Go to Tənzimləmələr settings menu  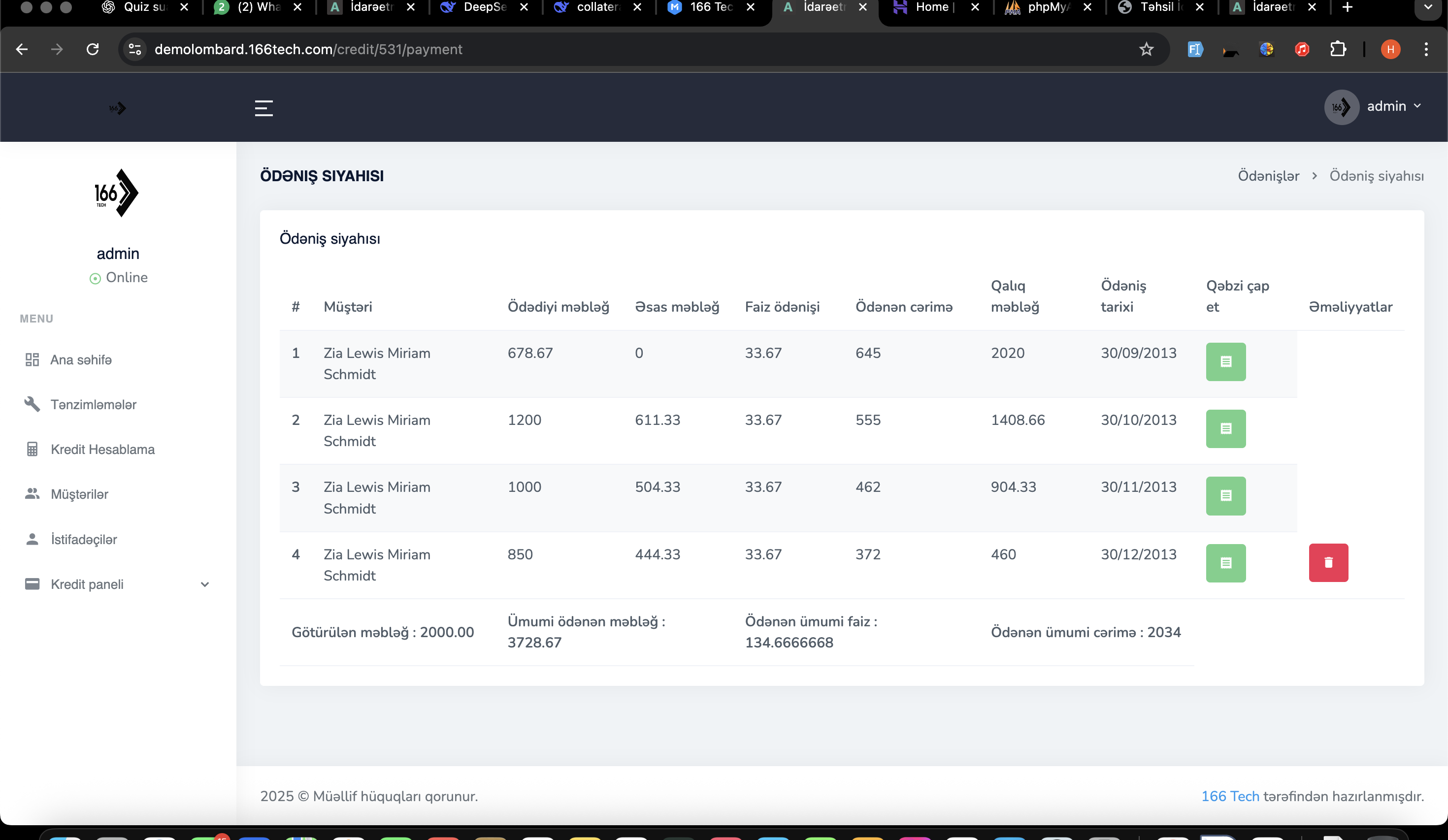tap(93, 404)
